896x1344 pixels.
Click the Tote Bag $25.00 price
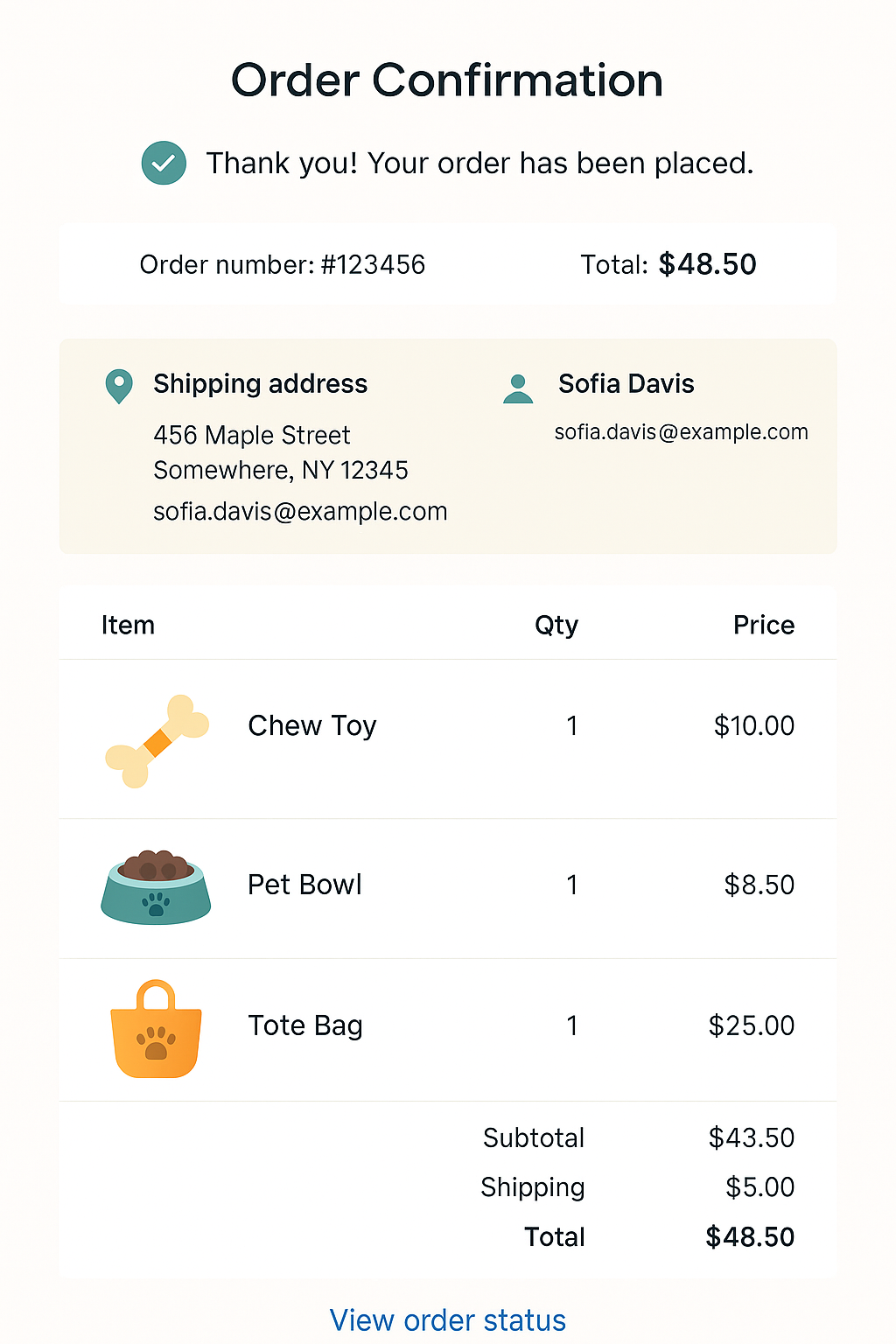coord(751,1025)
